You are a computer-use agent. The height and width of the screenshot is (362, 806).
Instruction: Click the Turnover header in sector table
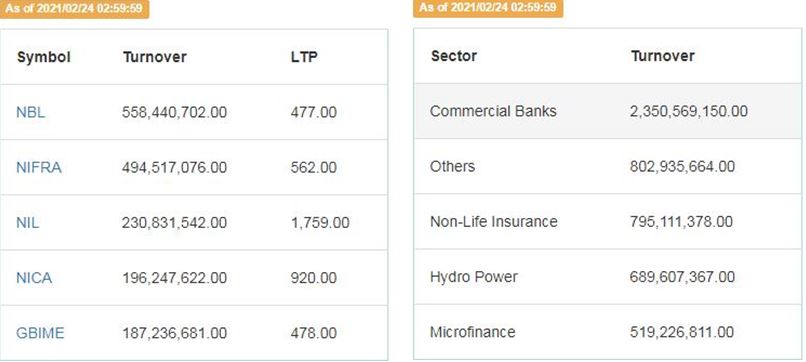click(663, 56)
